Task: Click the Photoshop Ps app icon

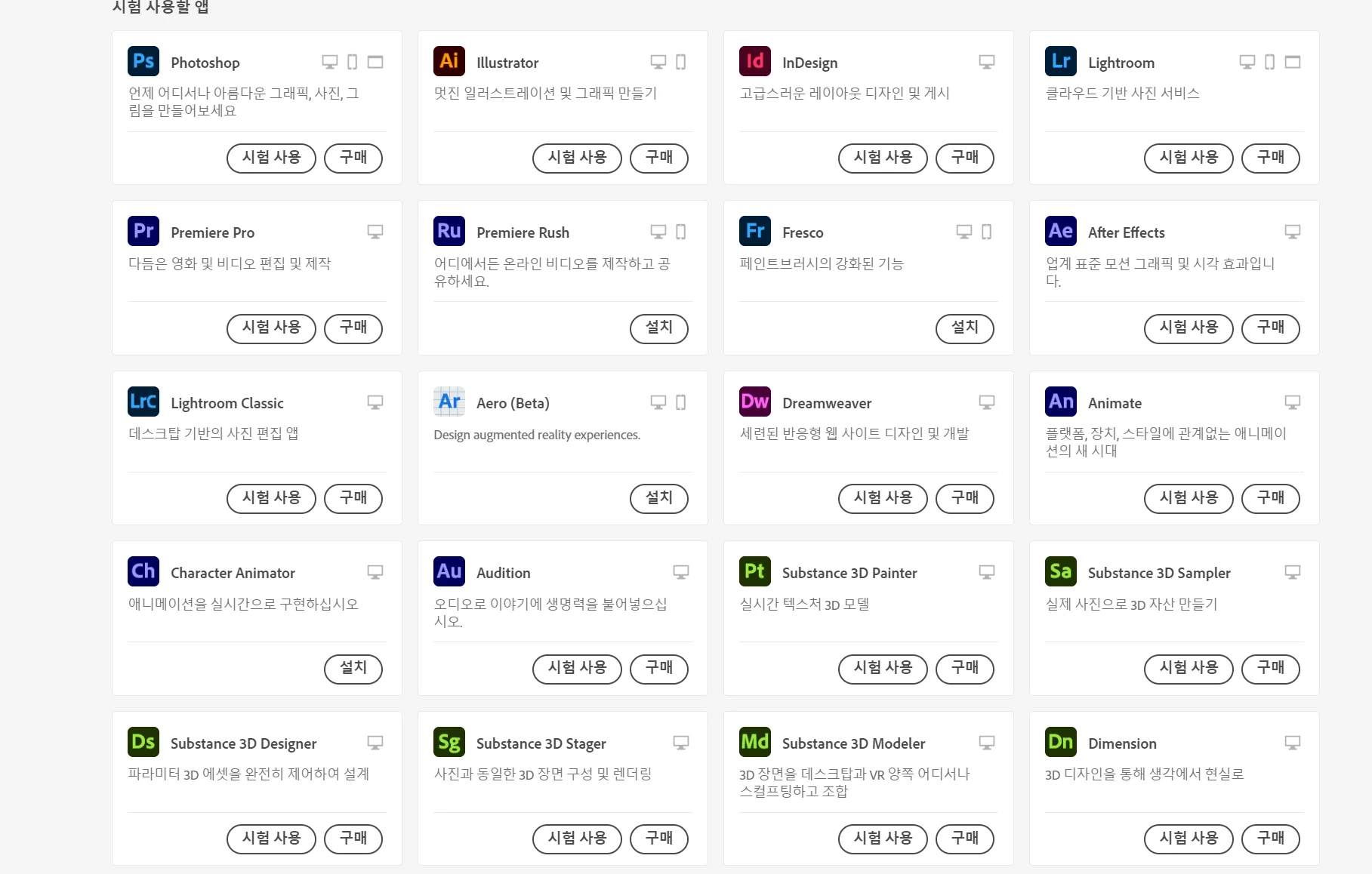Action: tap(143, 61)
